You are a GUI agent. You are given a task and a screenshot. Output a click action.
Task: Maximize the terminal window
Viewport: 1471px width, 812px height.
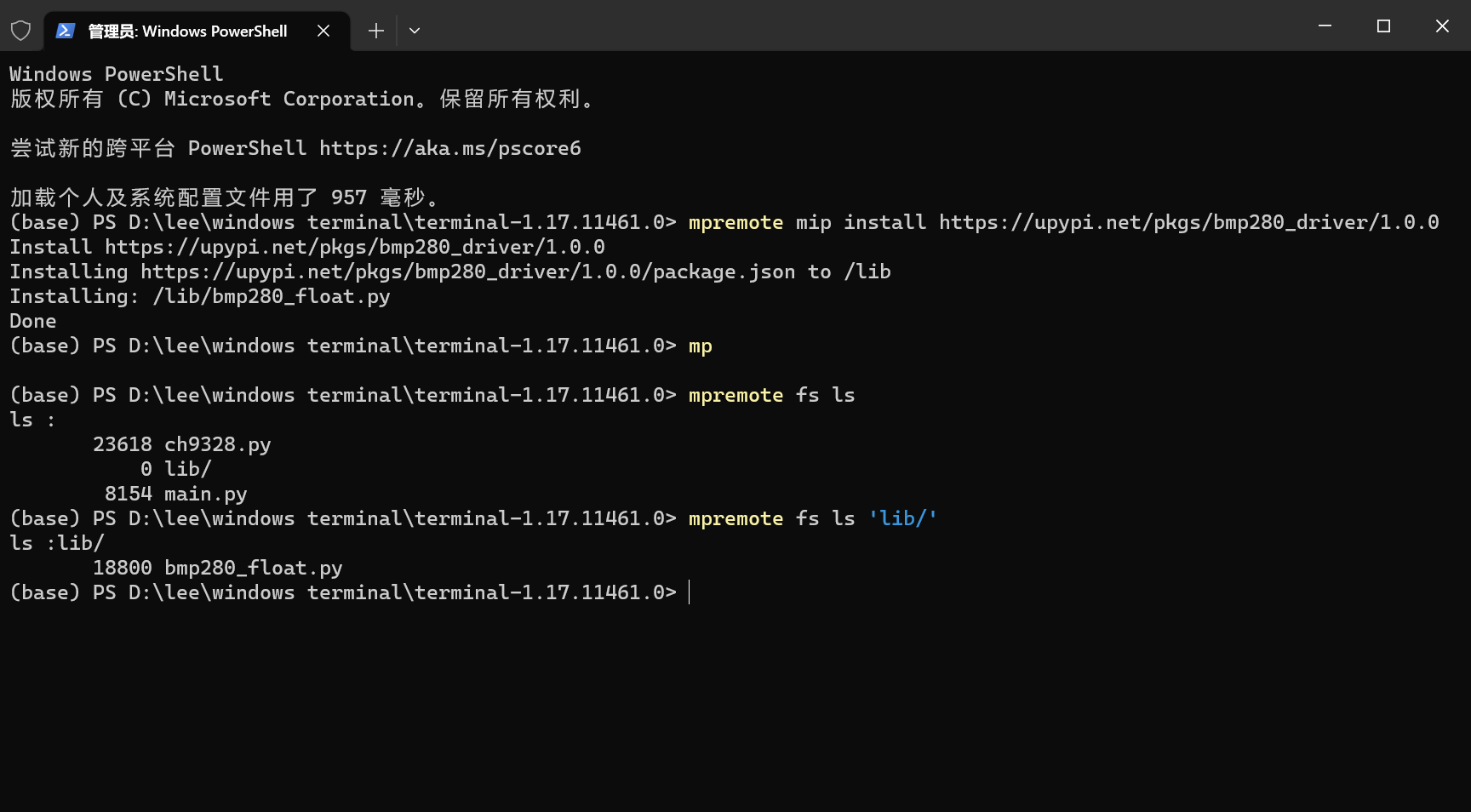pos(1383,26)
